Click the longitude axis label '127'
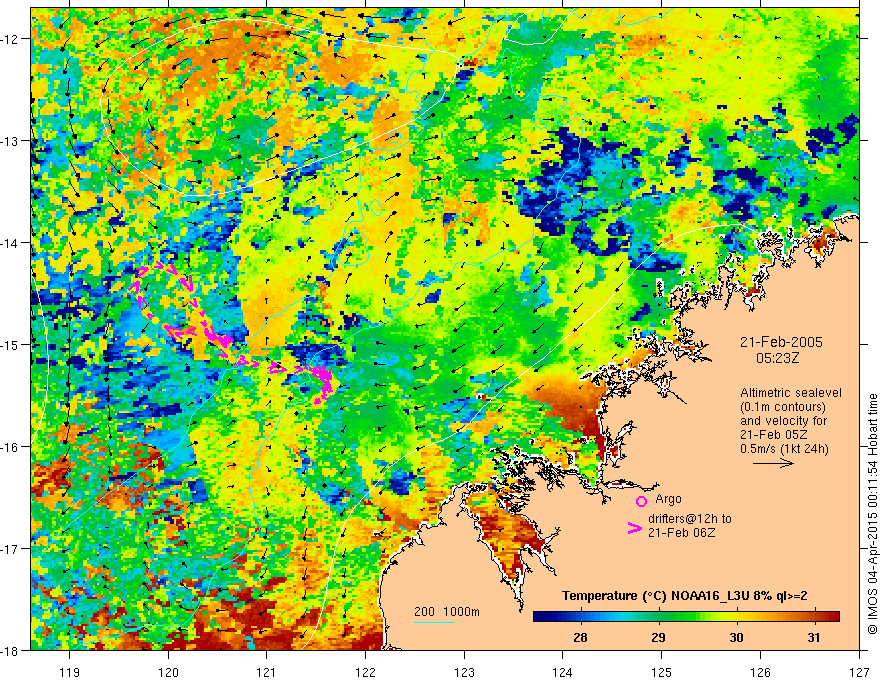 pos(859,672)
